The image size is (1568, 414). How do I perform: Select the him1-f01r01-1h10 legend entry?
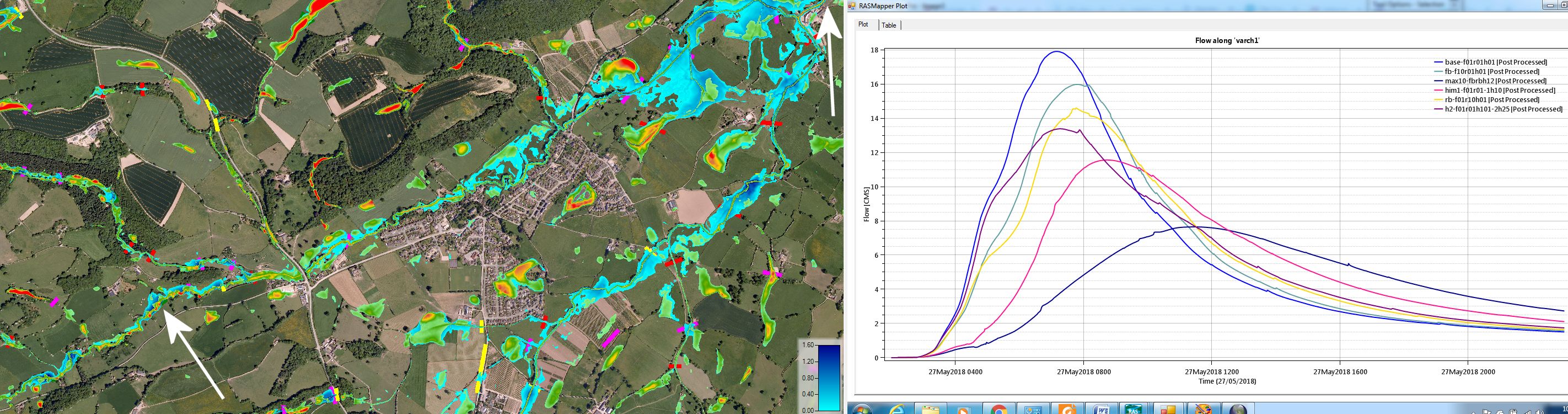pos(1500,90)
